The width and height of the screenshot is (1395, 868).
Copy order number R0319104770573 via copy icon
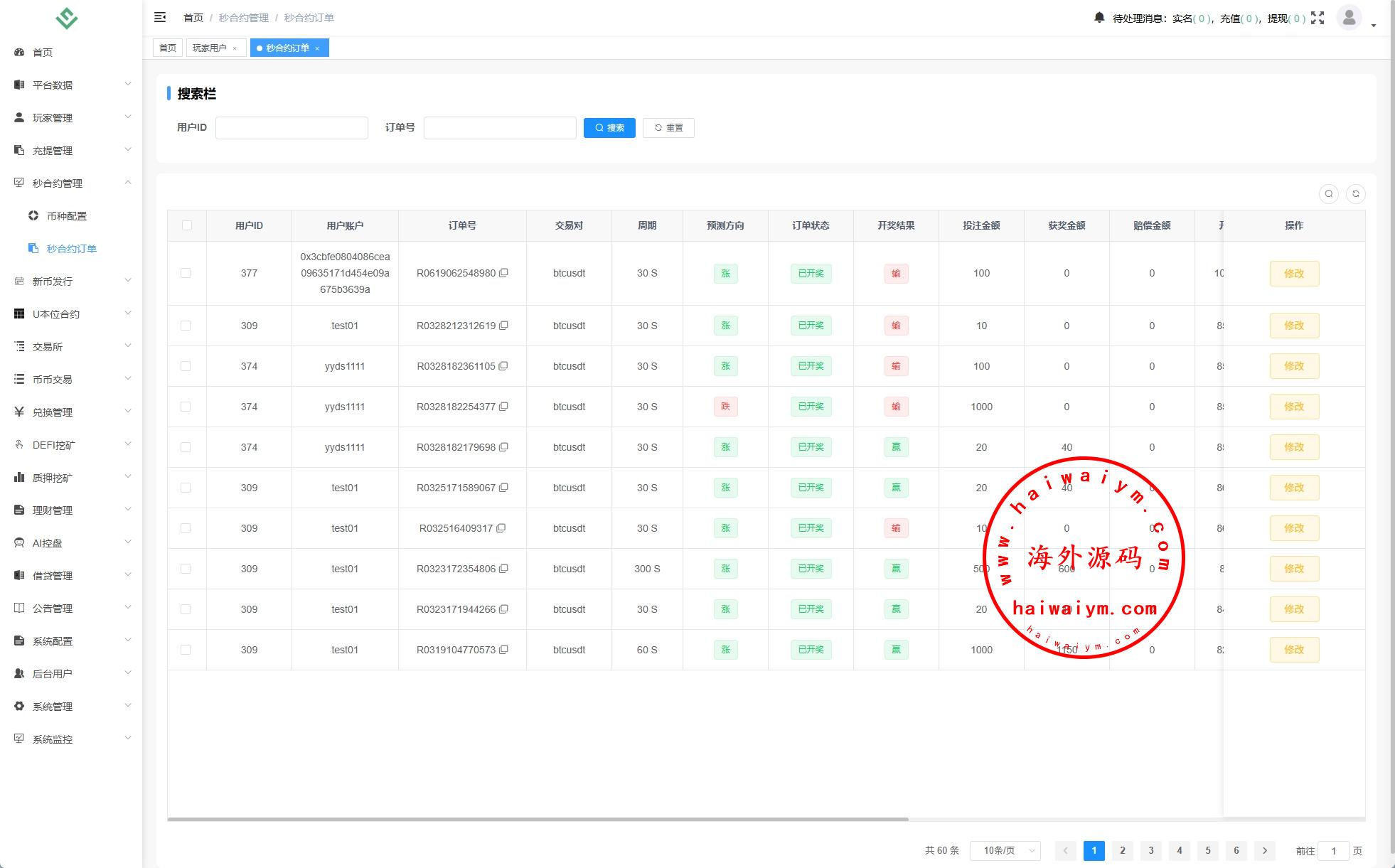coord(503,650)
